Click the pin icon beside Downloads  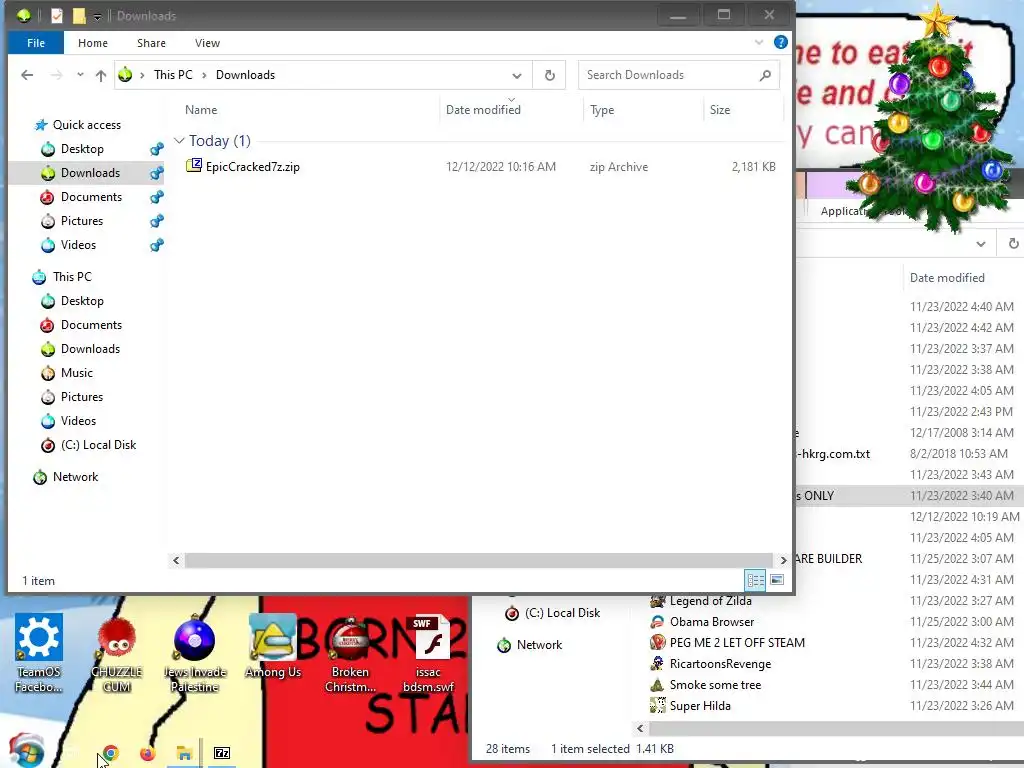pos(157,173)
